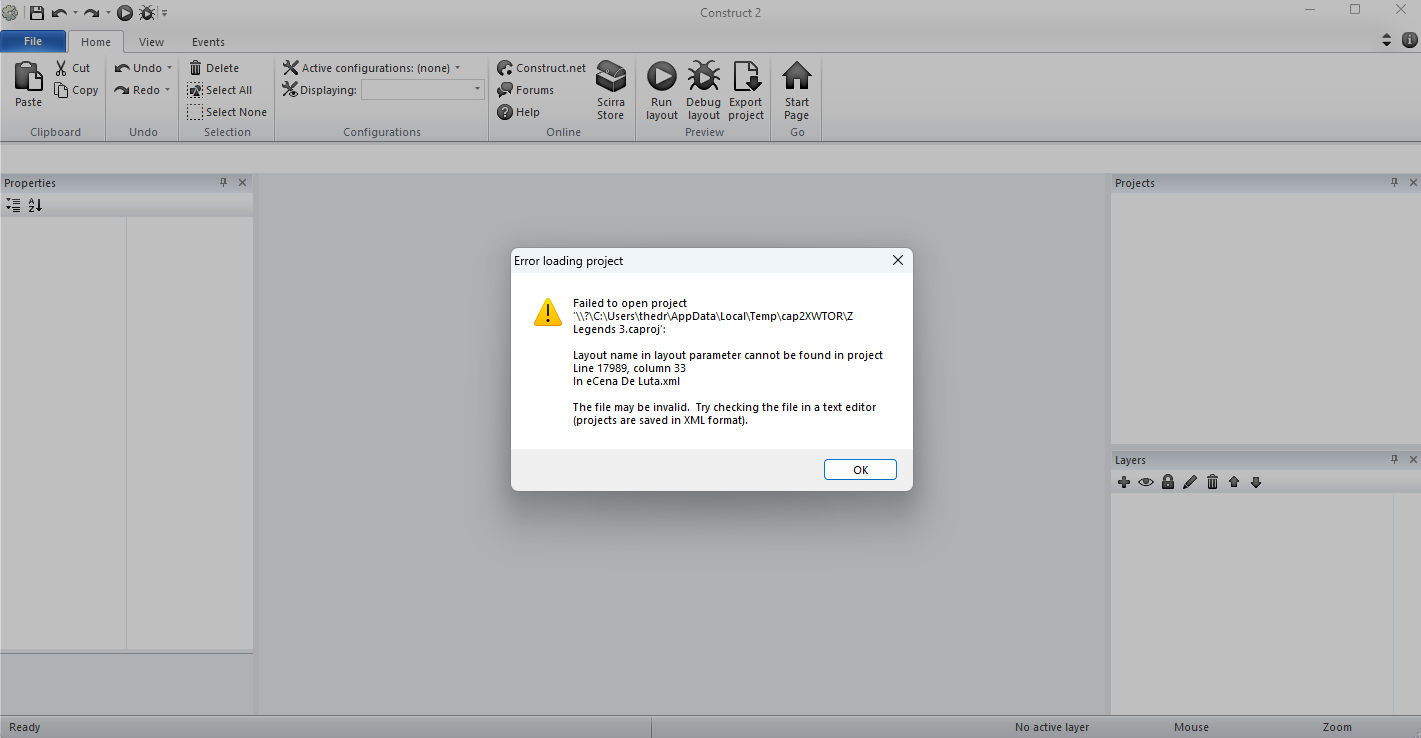Open the Scirra Store
This screenshot has height=738, width=1421.
point(611,90)
